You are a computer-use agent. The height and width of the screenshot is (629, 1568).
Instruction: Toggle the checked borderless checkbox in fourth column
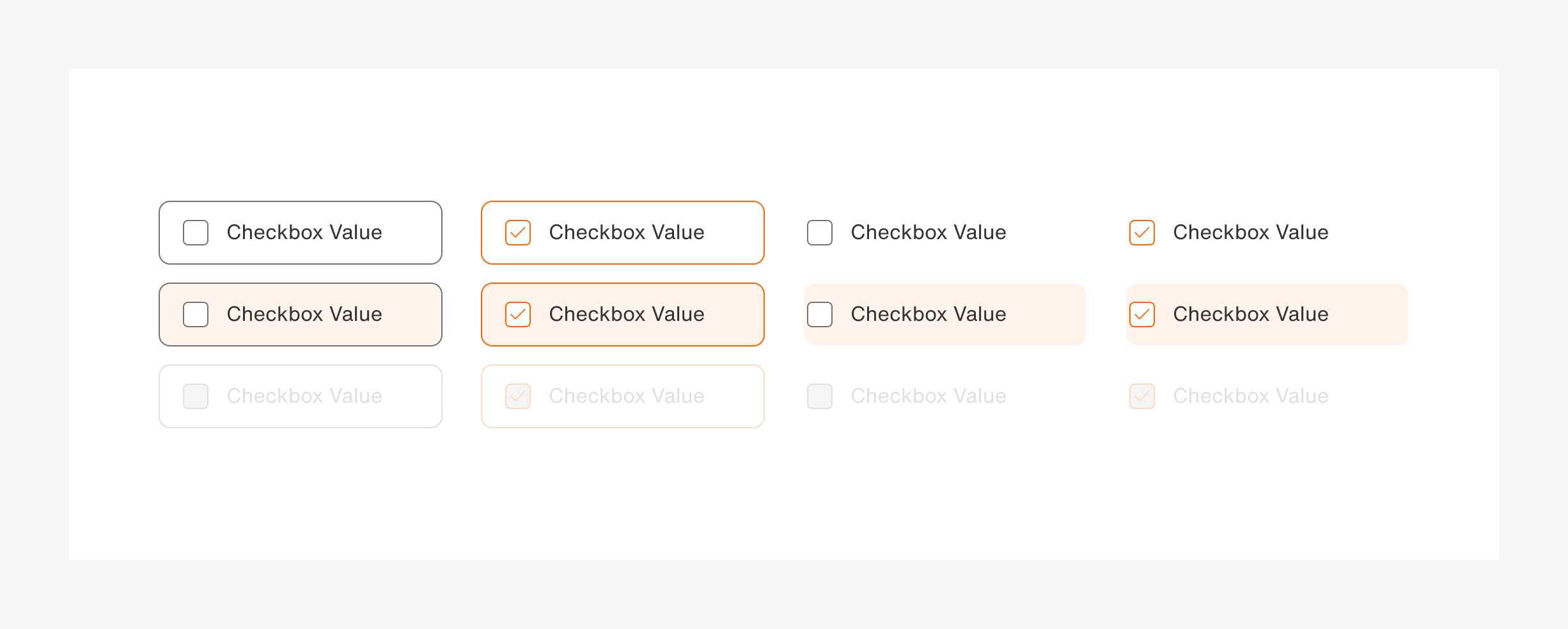coord(1141,233)
